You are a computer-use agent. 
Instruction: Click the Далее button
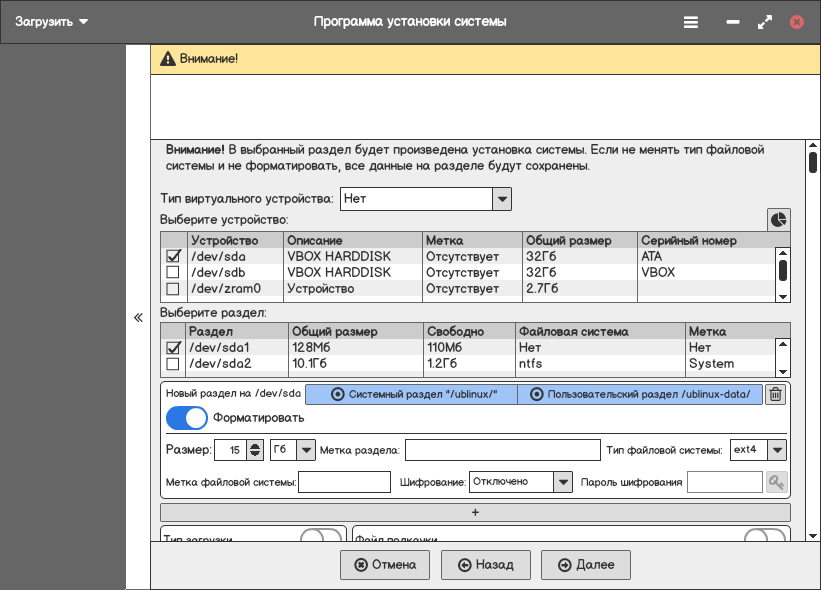coord(586,565)
